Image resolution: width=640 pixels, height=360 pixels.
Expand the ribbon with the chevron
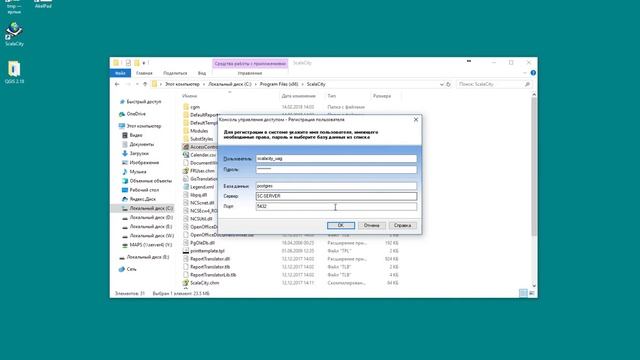(x=525, y=73)
